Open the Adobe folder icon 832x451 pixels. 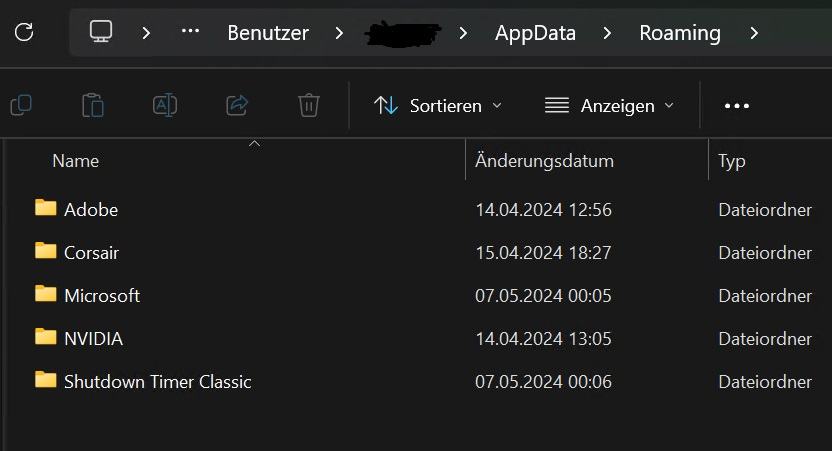point(45,208)
